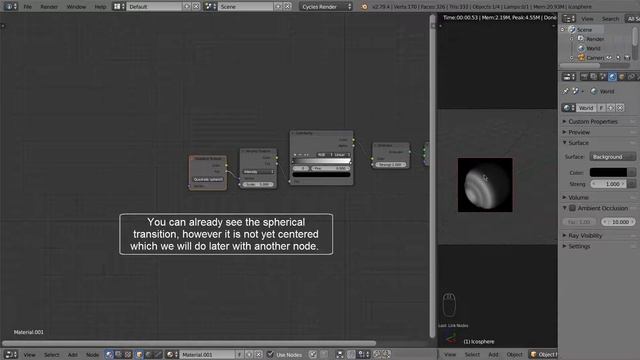Select World in the outliner

(x=593, y=49)
